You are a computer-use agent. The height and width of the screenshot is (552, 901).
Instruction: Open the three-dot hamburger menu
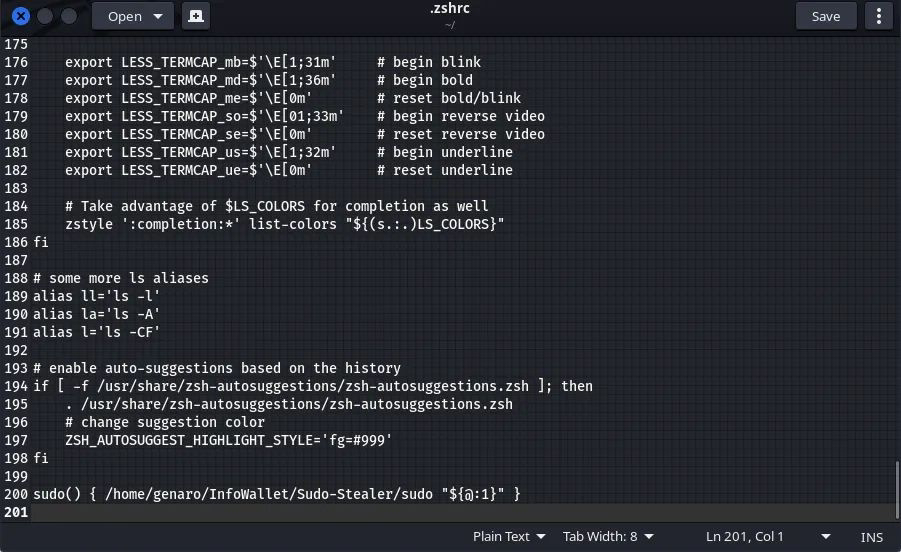coord(879,16)
